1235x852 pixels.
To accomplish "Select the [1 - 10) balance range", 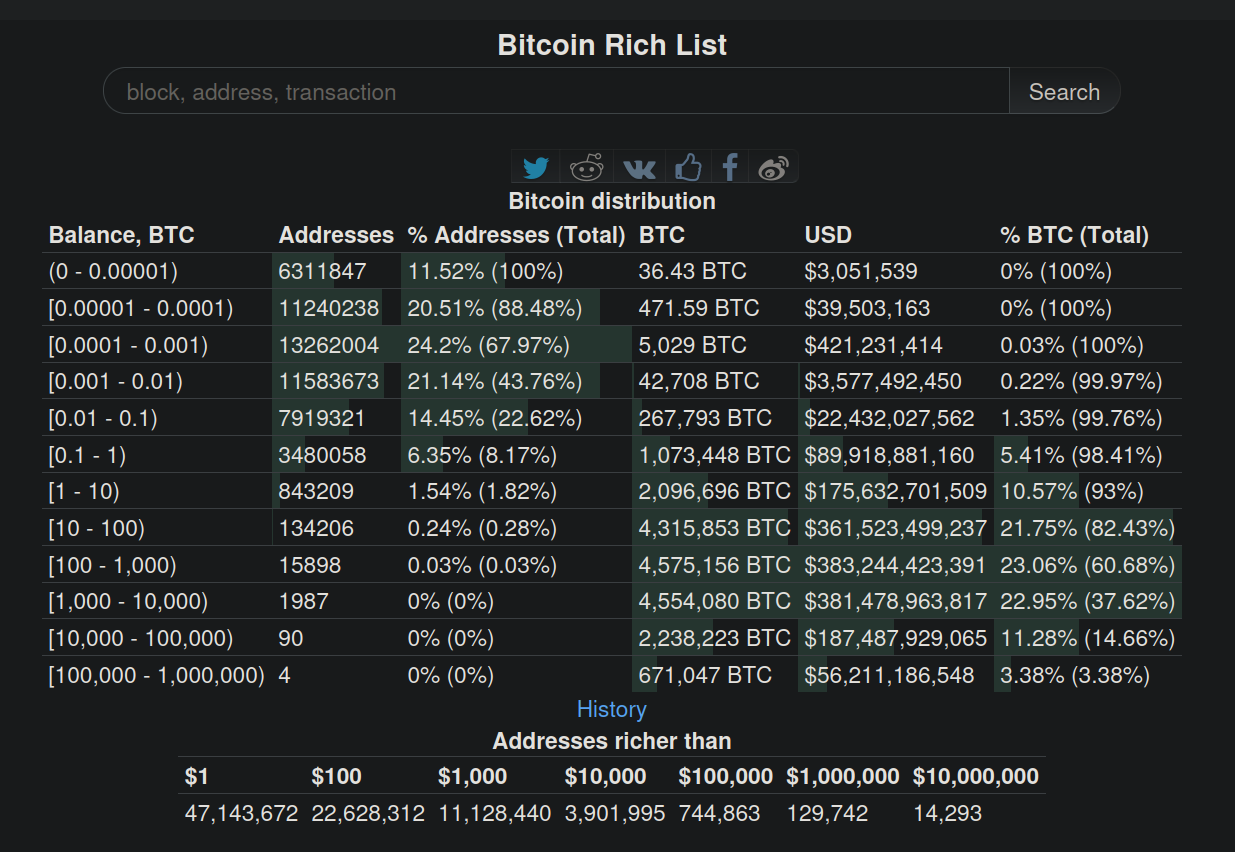I will pos(84,491).
